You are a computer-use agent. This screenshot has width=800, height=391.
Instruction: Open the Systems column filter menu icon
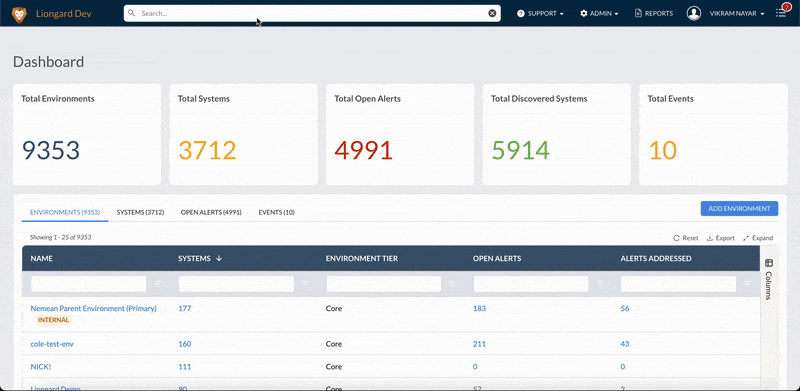(x=305, y=283)
